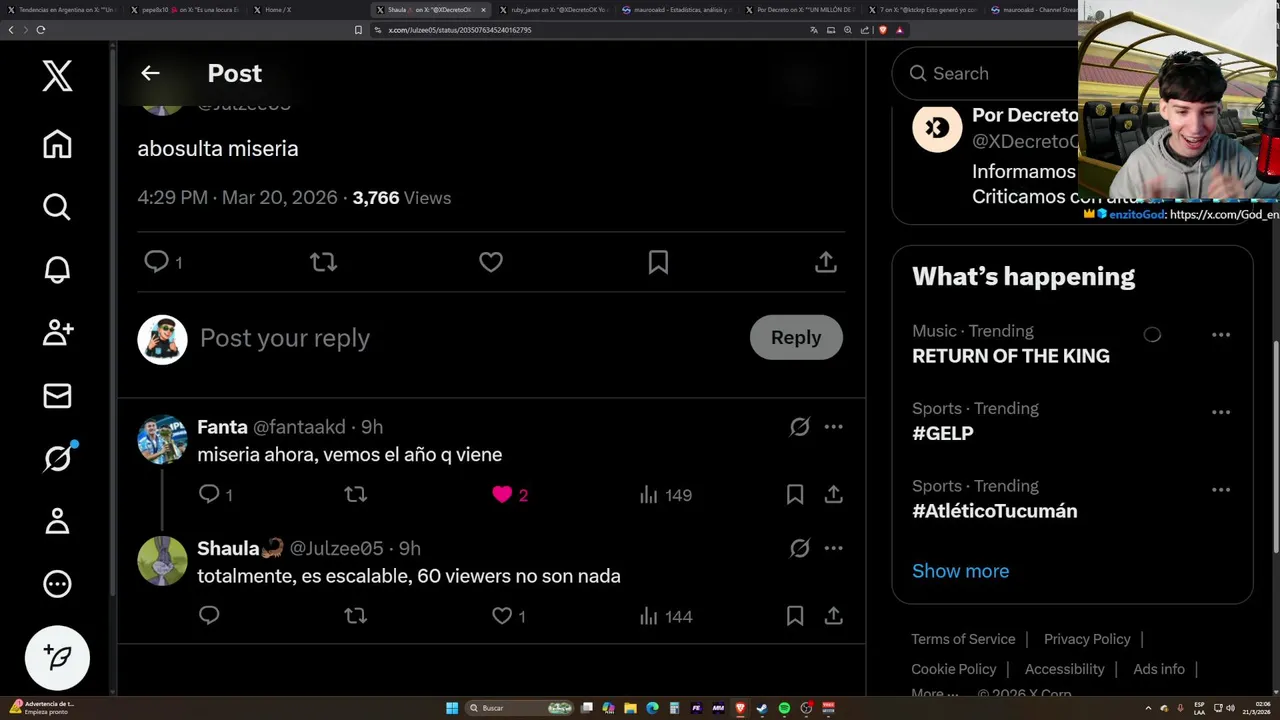Open Messages envelope in sidebar

tap(57, 396)
